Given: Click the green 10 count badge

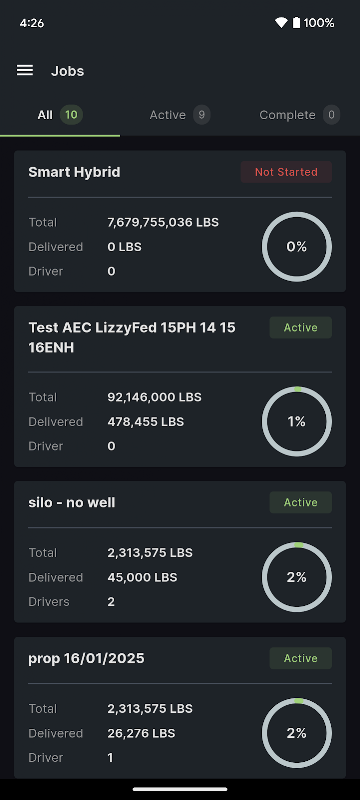Looking at the screenshot, I should pyautogui.click(x=71, y=115).
